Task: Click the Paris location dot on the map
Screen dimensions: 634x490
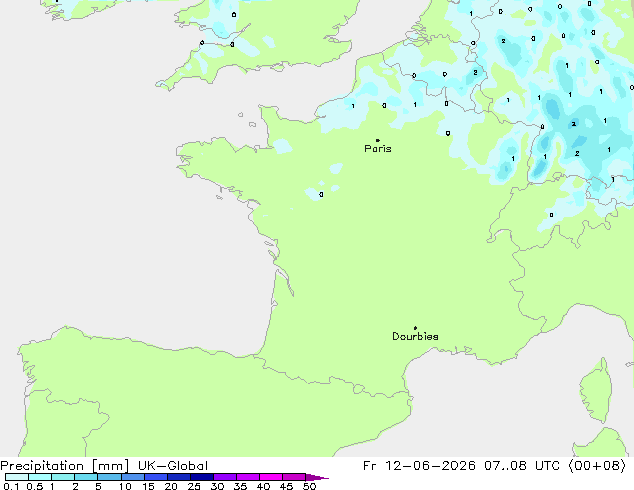Action: pyautogui.click(x=378, y=140)
